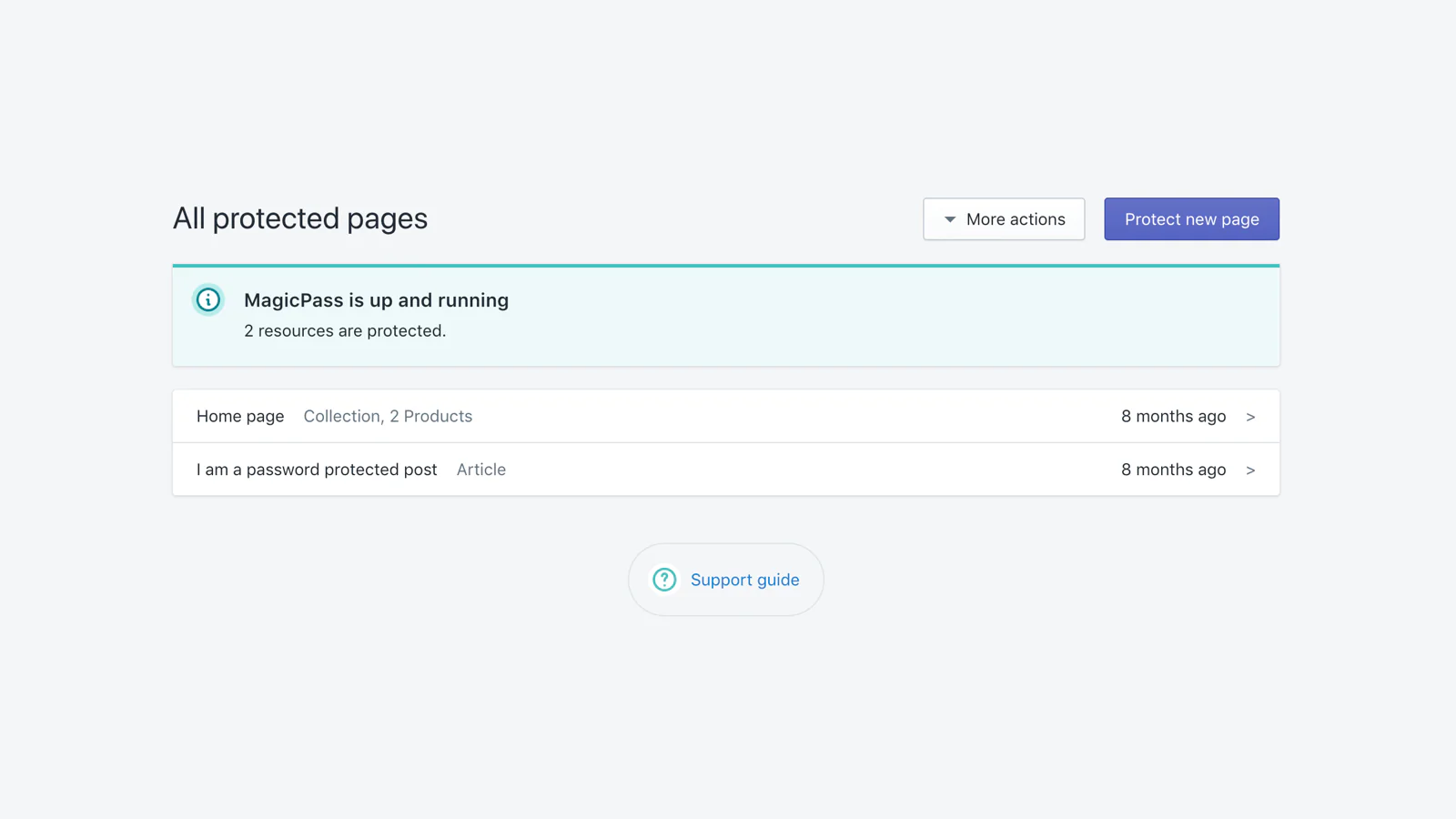Click '8 months ago' on the Home page row
Image resolution: width=1456 pixels, height=819 pixels.
tap(1173, 416)
